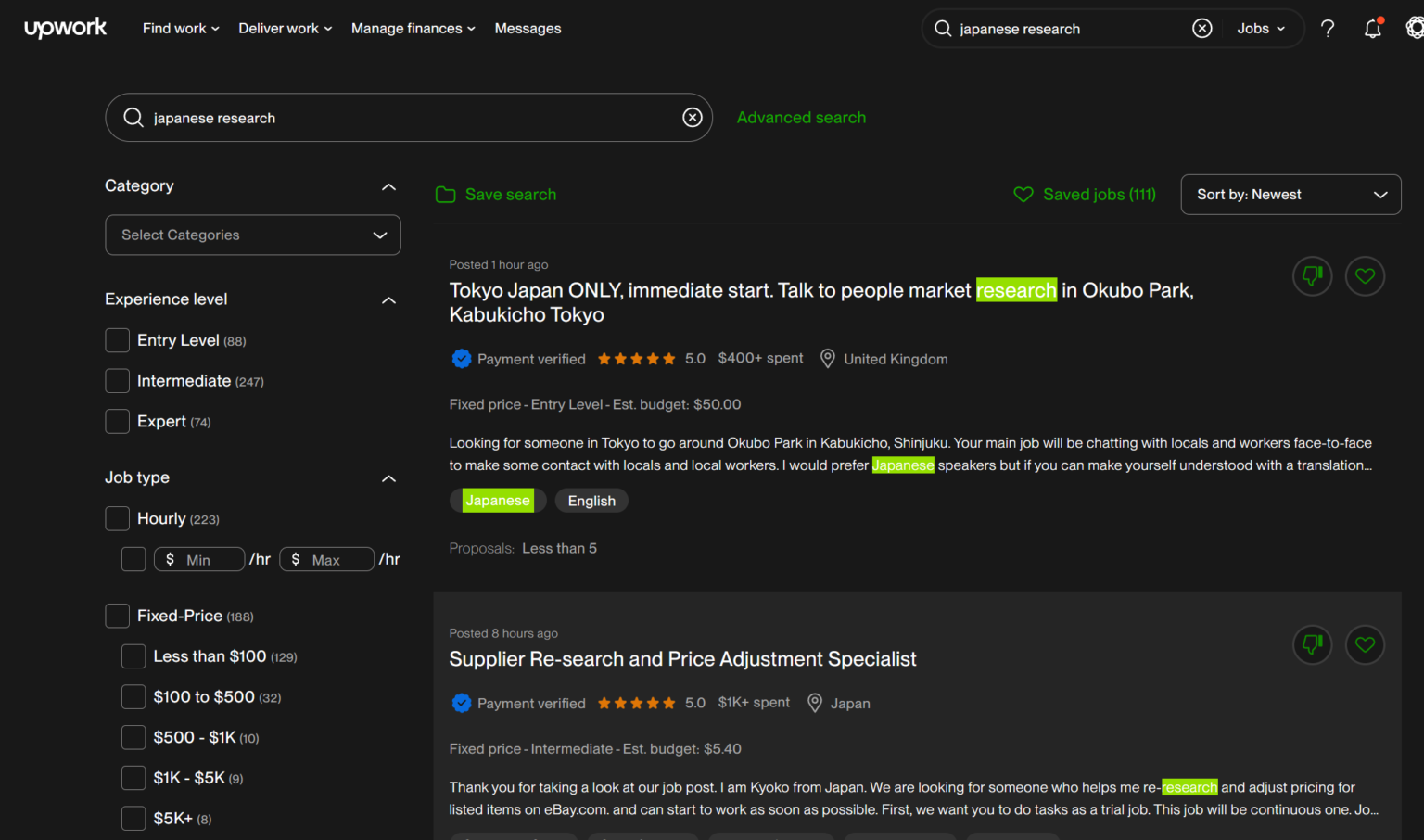Open the Sort by: Newest dropdown
The image size is (1424, 840).
[1290, 195]
